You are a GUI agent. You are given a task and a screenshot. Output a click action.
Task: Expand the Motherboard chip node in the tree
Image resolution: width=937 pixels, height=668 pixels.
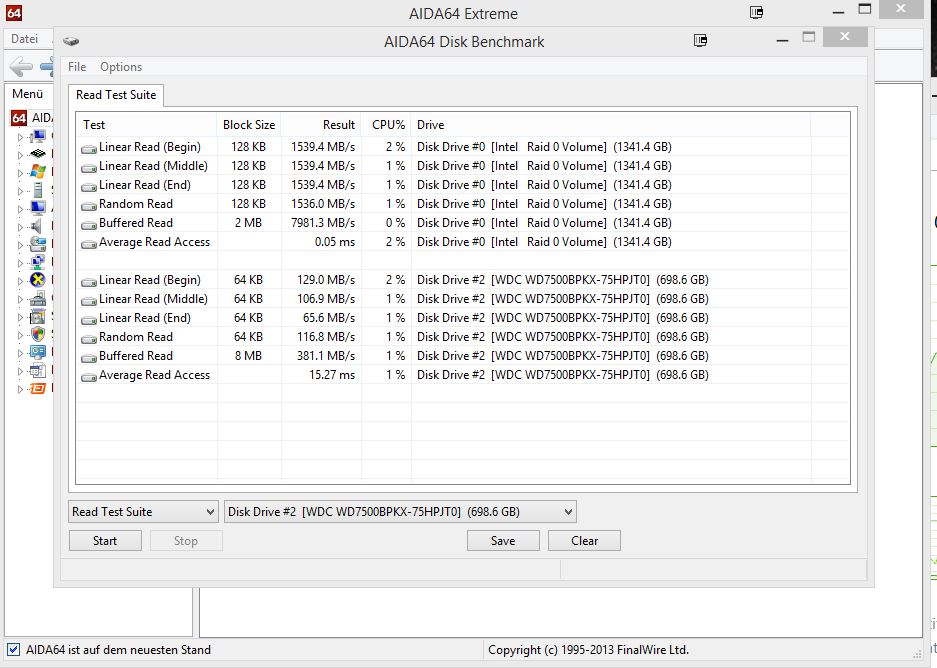point(20,155)
